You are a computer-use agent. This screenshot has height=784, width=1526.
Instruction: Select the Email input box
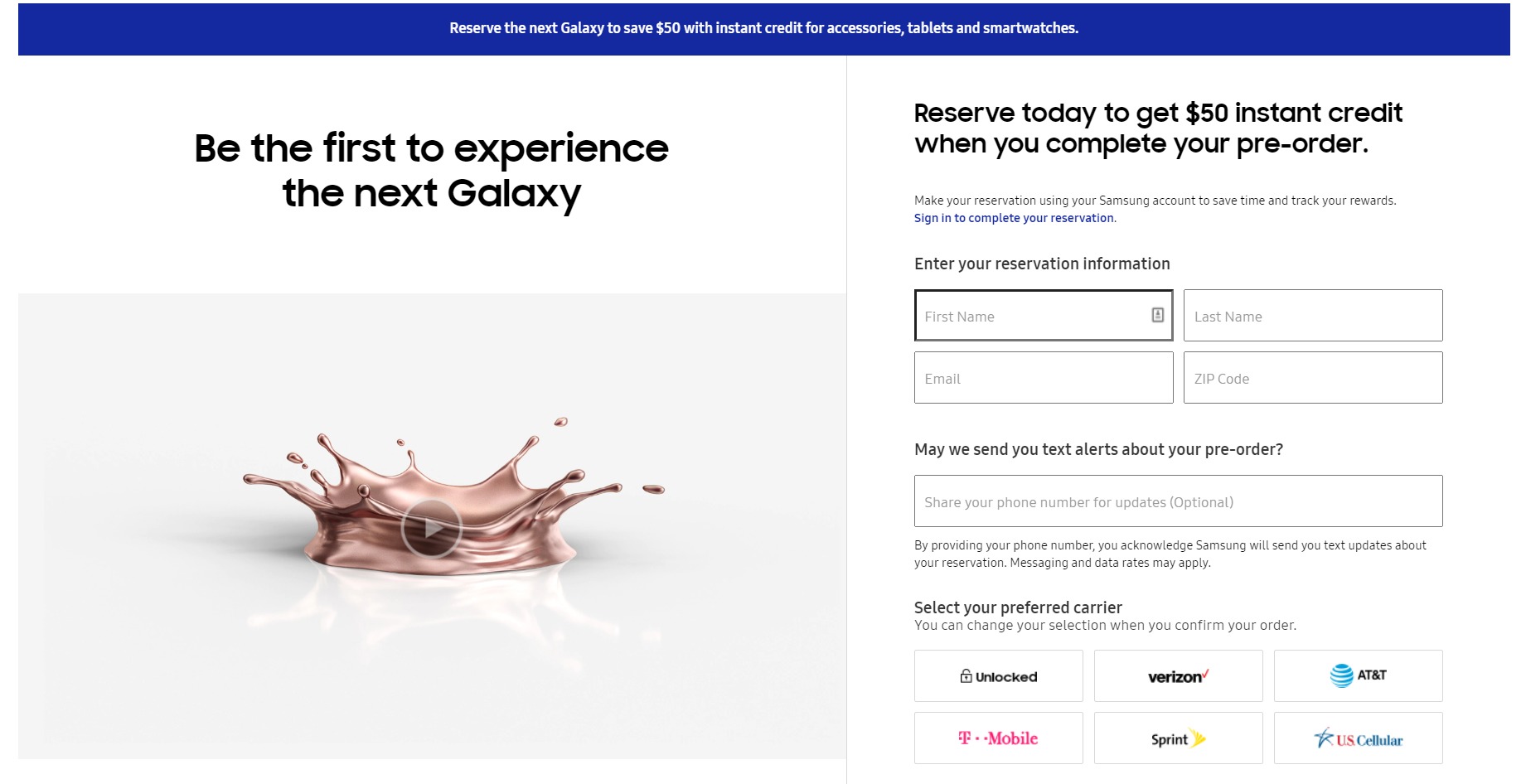coord(1043,378)
